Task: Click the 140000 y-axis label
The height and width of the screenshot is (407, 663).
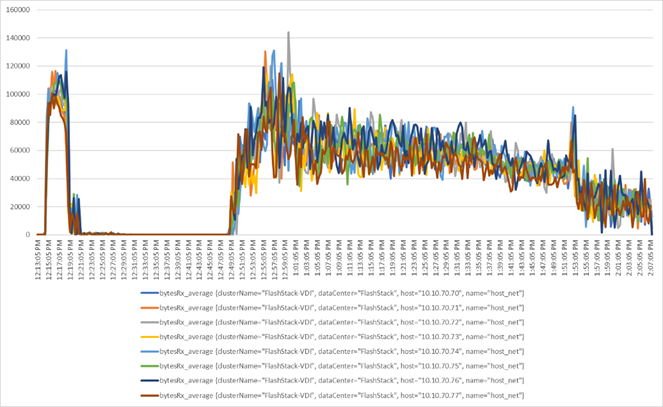Action: pos(18,38)
